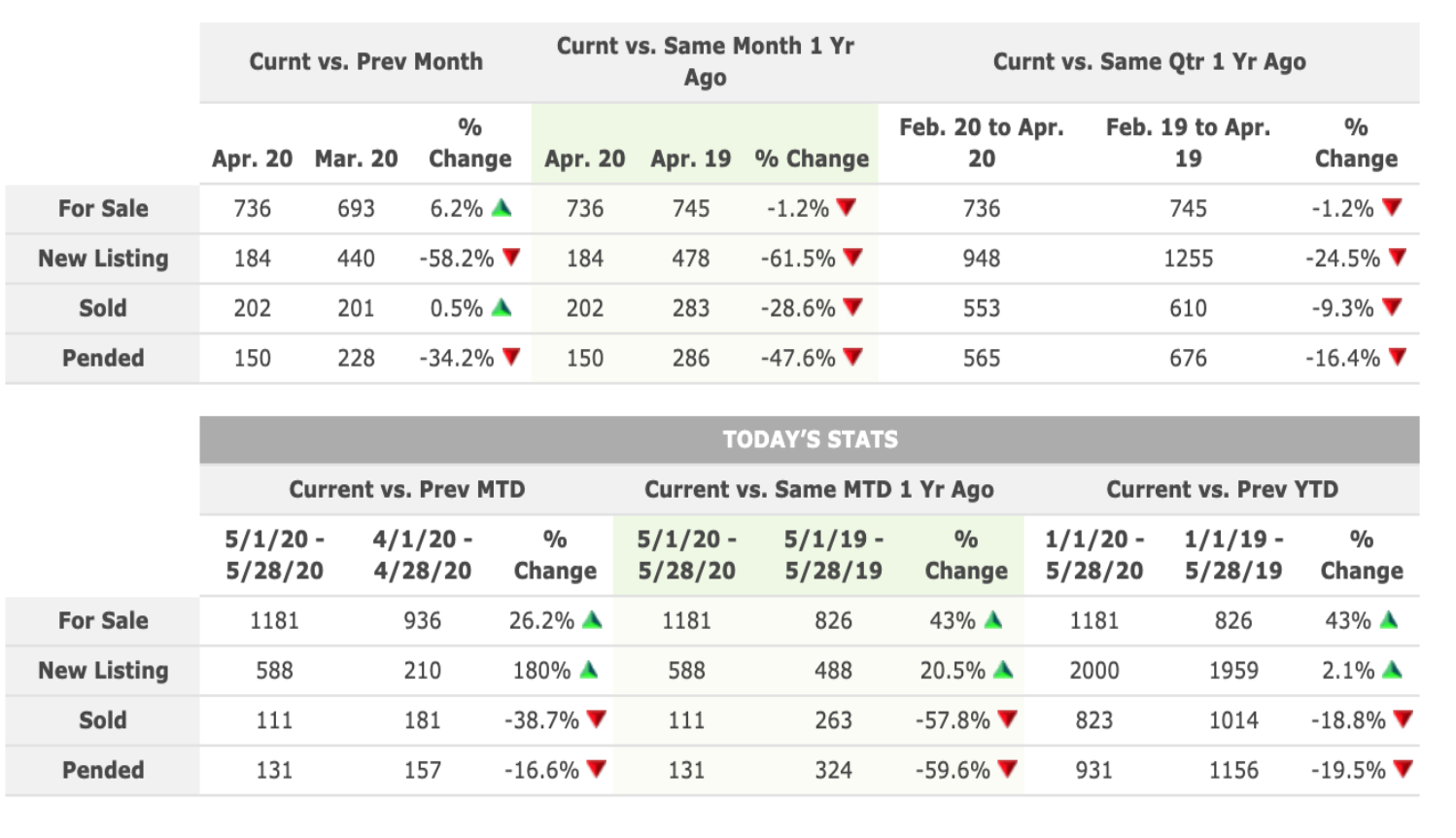Select the green arrow beside 0.5% Sold change
The width and height of the screenshot is (1456, 838).
coord(502,307)
